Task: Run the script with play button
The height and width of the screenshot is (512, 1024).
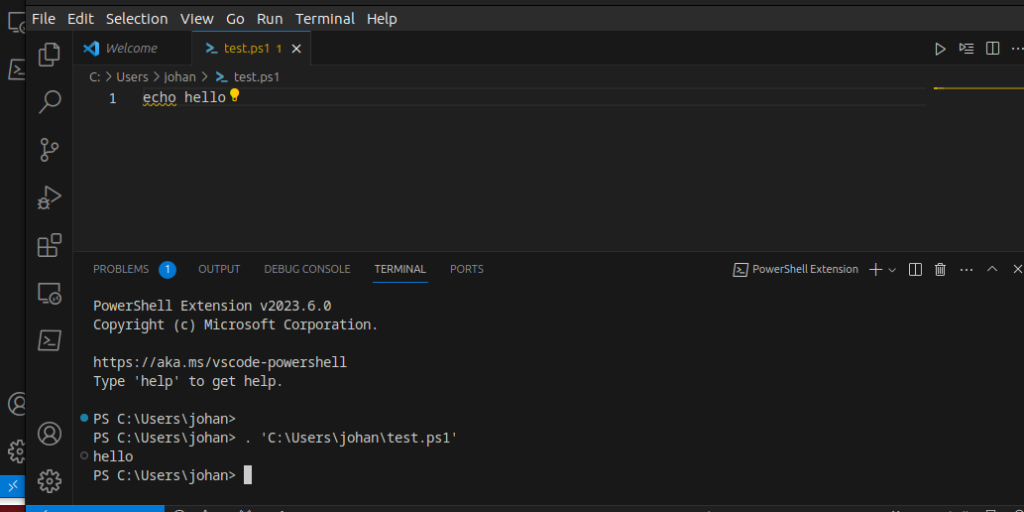Action: click(x=940, y=49)
